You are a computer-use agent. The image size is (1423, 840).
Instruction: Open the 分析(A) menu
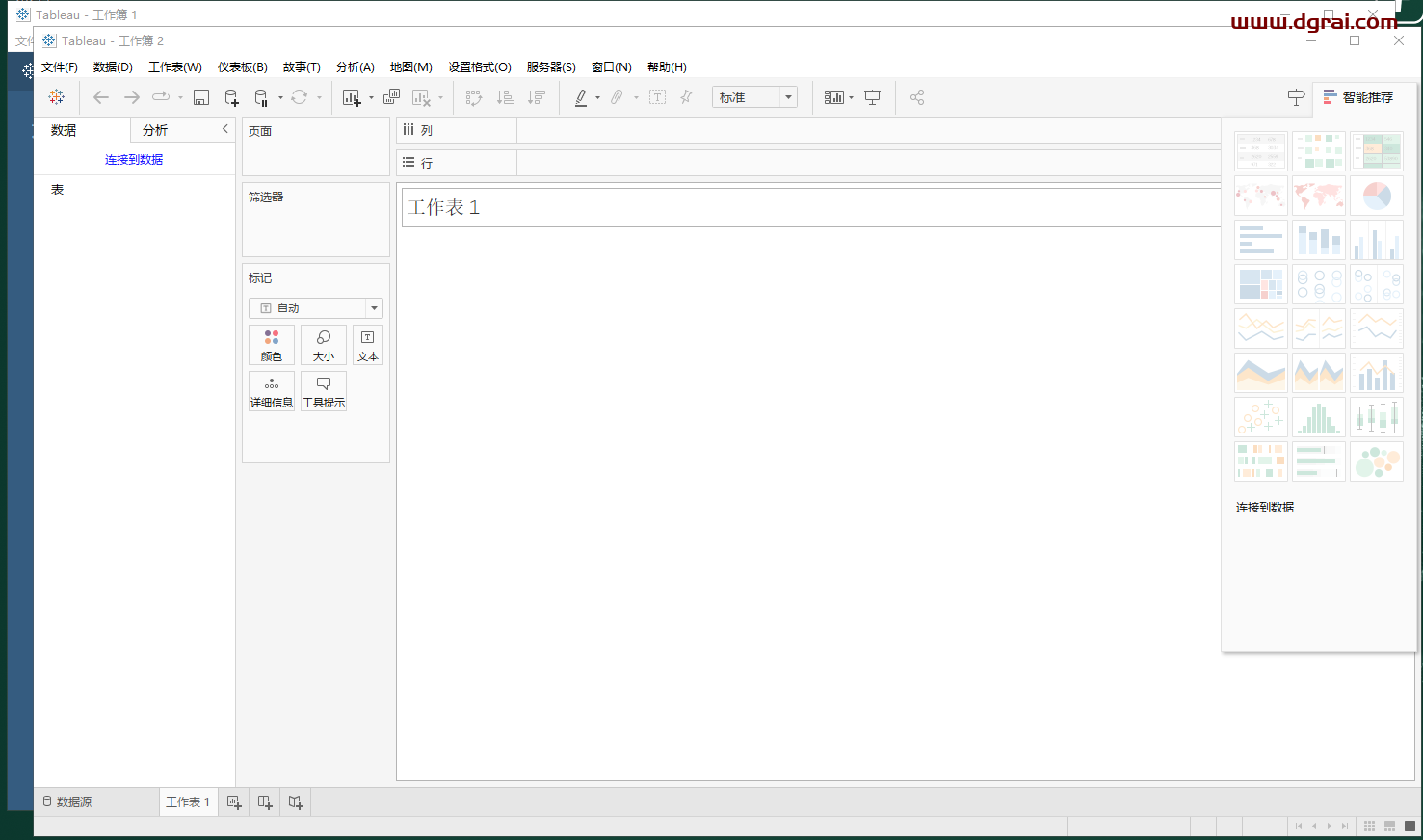click(356, 67)
